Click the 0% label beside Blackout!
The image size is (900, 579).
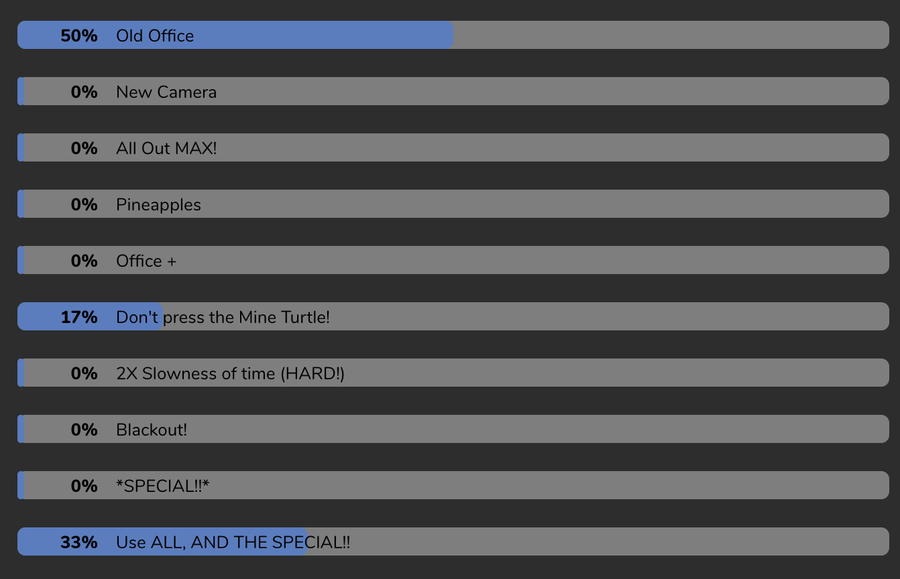[x=84, y=429]
